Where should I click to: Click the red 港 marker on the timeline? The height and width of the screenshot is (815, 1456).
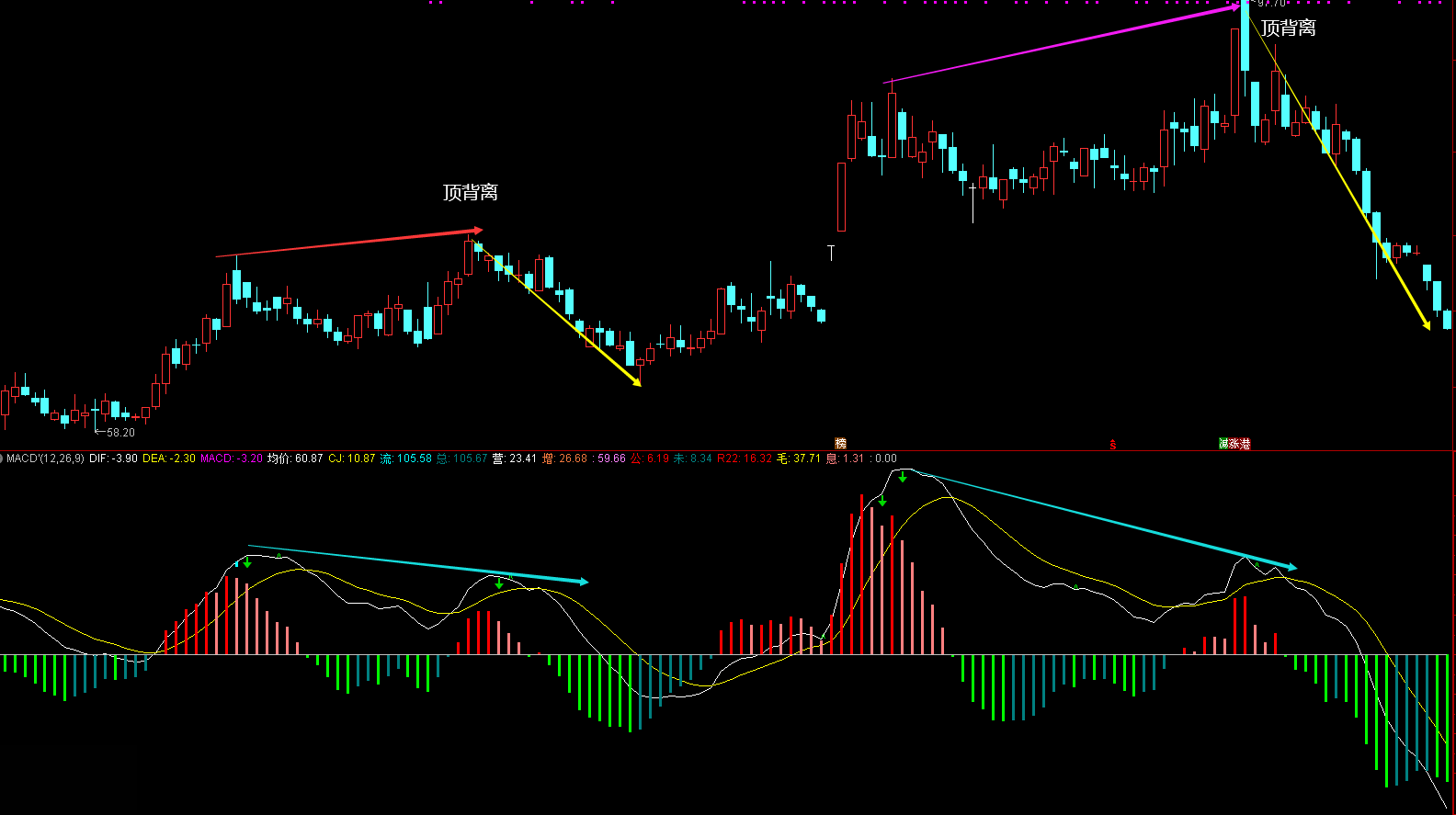[1246, 444]
